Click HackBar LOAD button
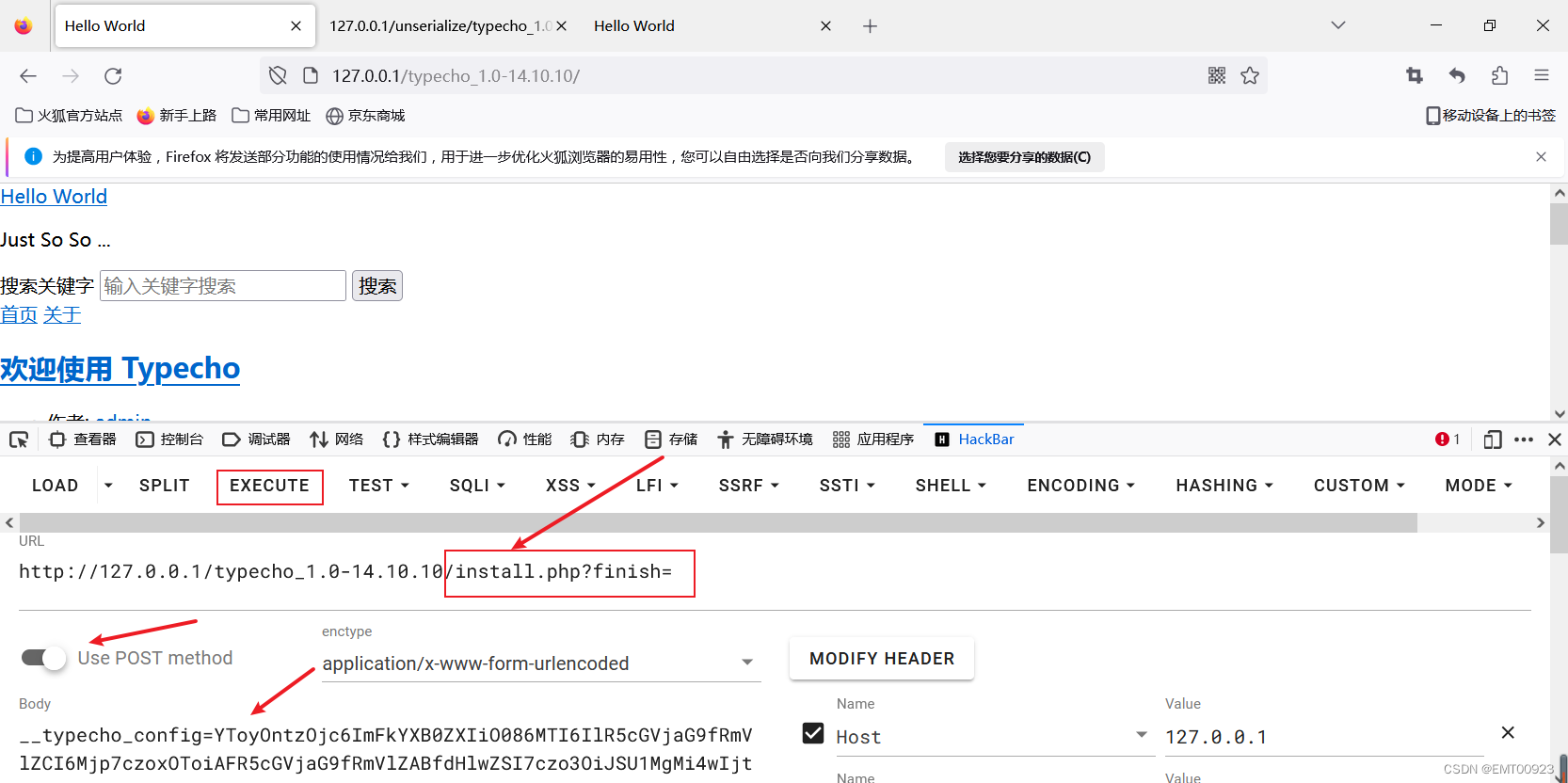1568x783 pixels. click(56, 486)
